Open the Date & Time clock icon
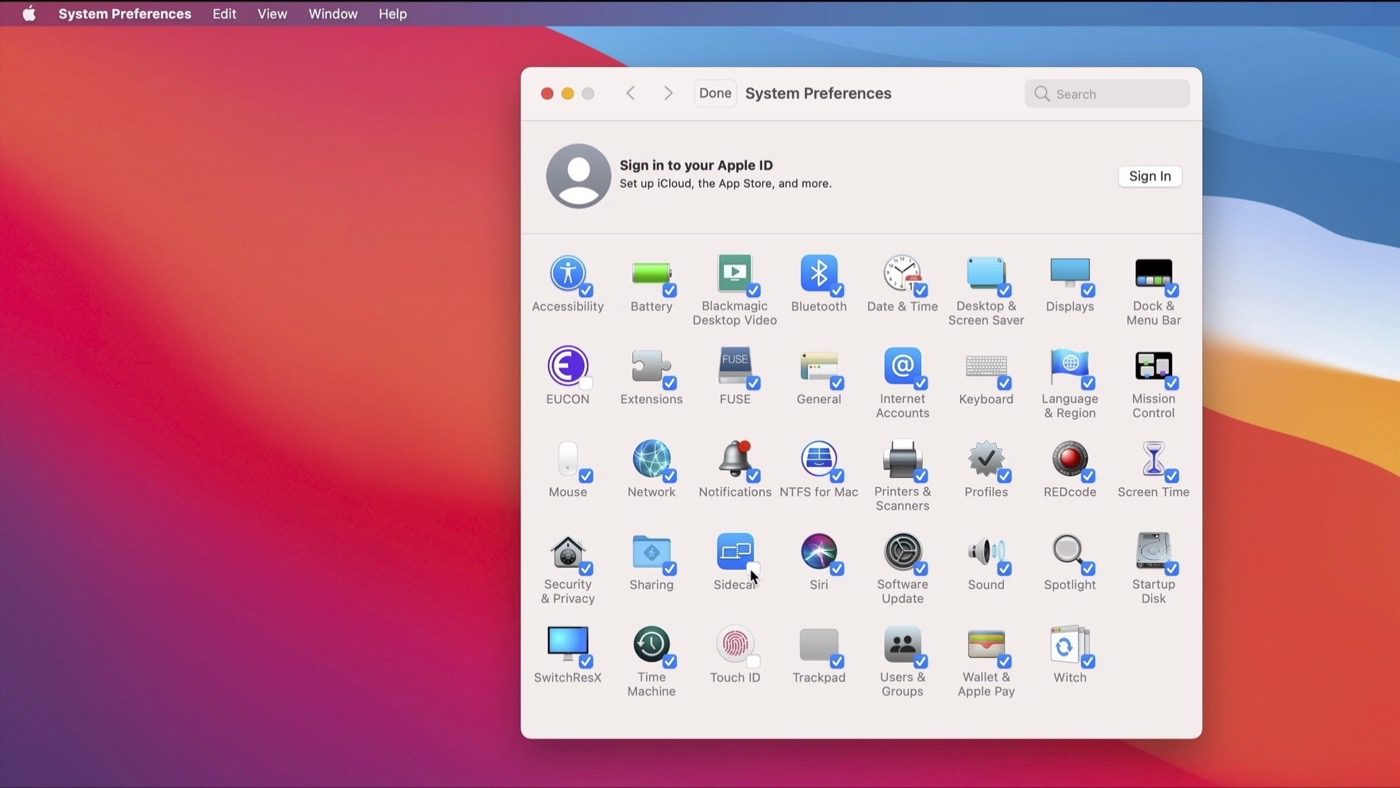The image size is (1400, 788). tap(902, 273)
